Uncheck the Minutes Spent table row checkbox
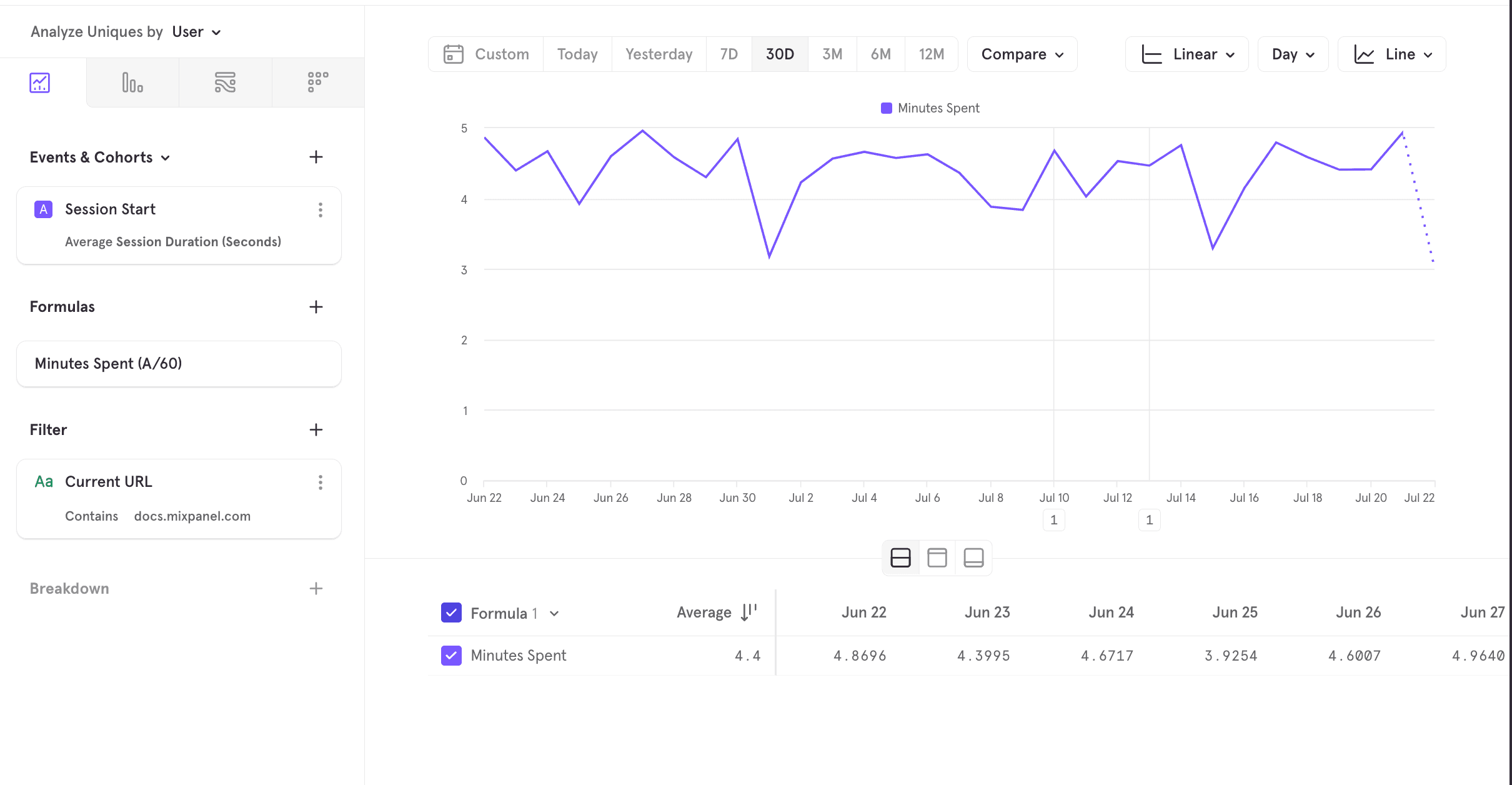 (451, 656)
